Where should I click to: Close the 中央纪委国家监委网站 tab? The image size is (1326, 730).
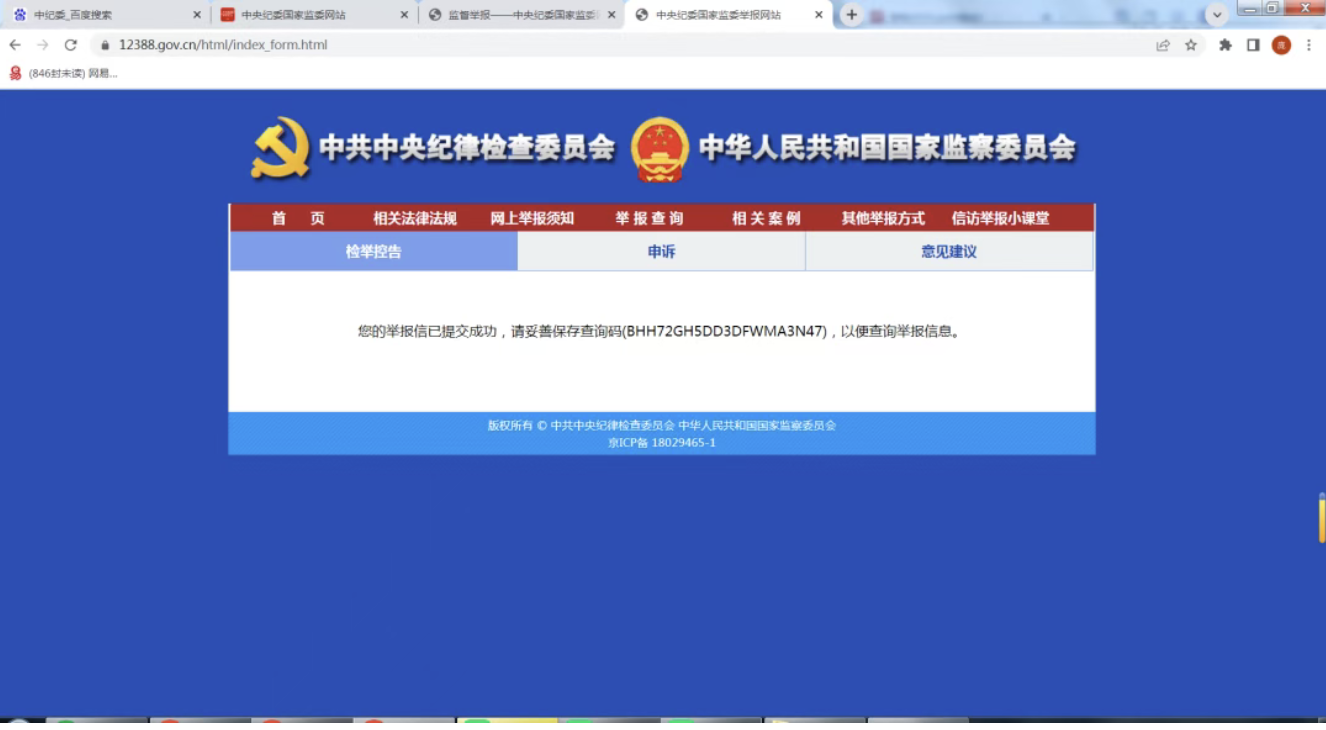pyautogui.click(x=404, y=15)
